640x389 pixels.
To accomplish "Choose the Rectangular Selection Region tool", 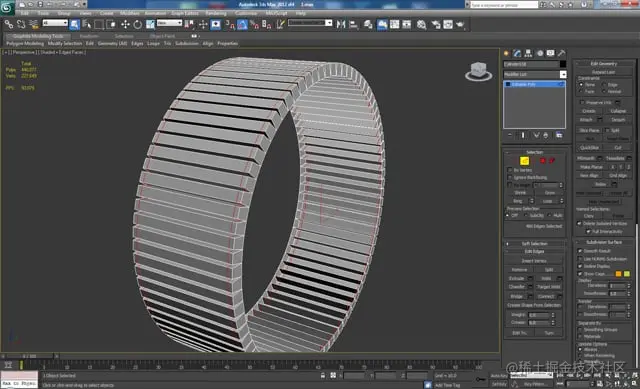I will 99,24.
